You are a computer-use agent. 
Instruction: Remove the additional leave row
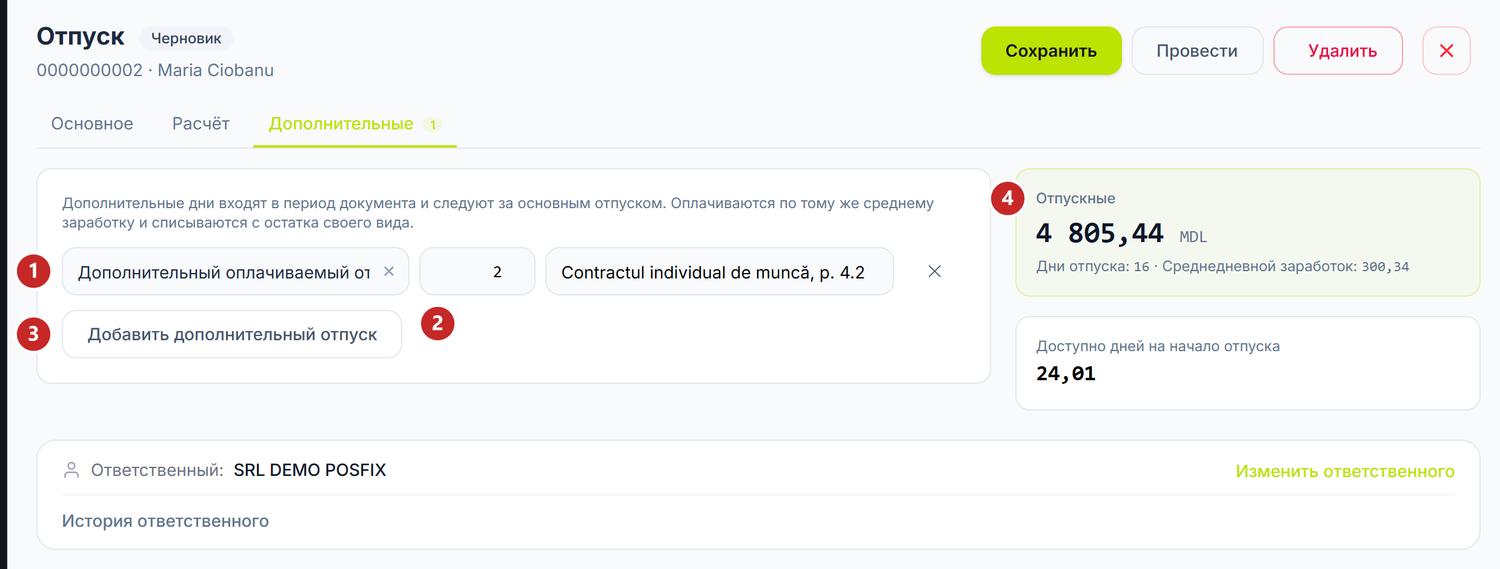click(x=934, y=271)
